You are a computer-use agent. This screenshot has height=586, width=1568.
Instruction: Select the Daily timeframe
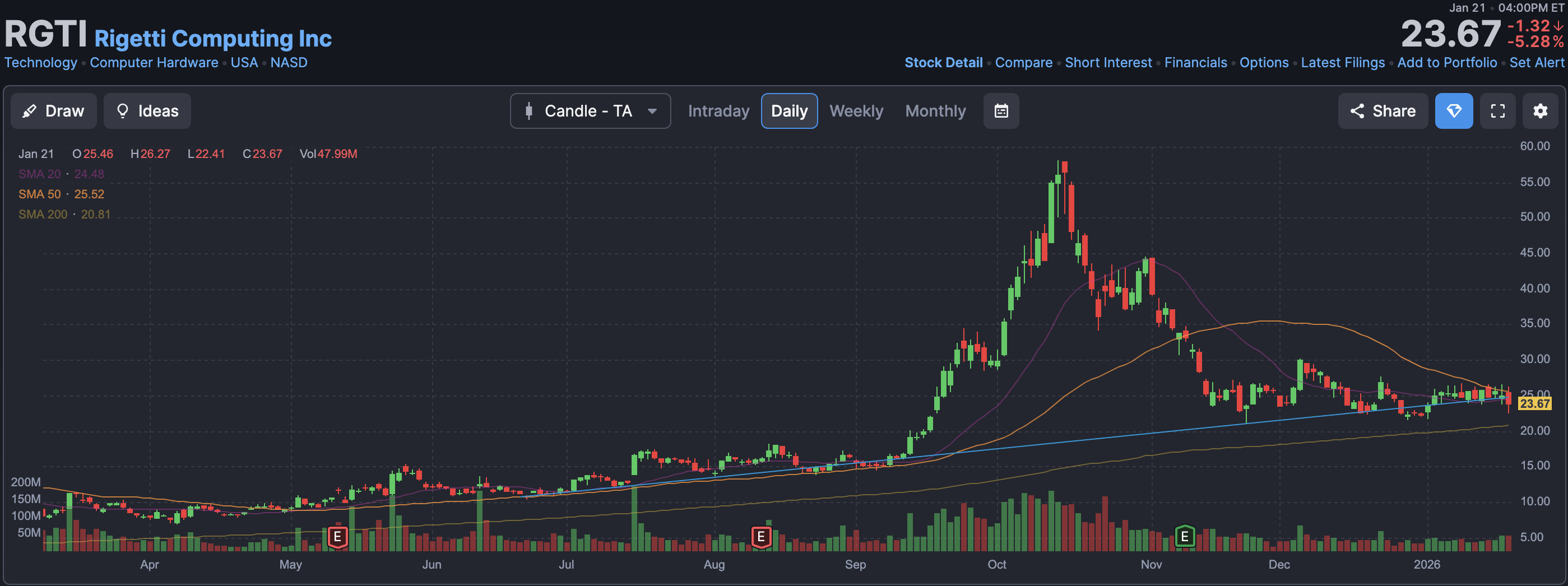790,111
